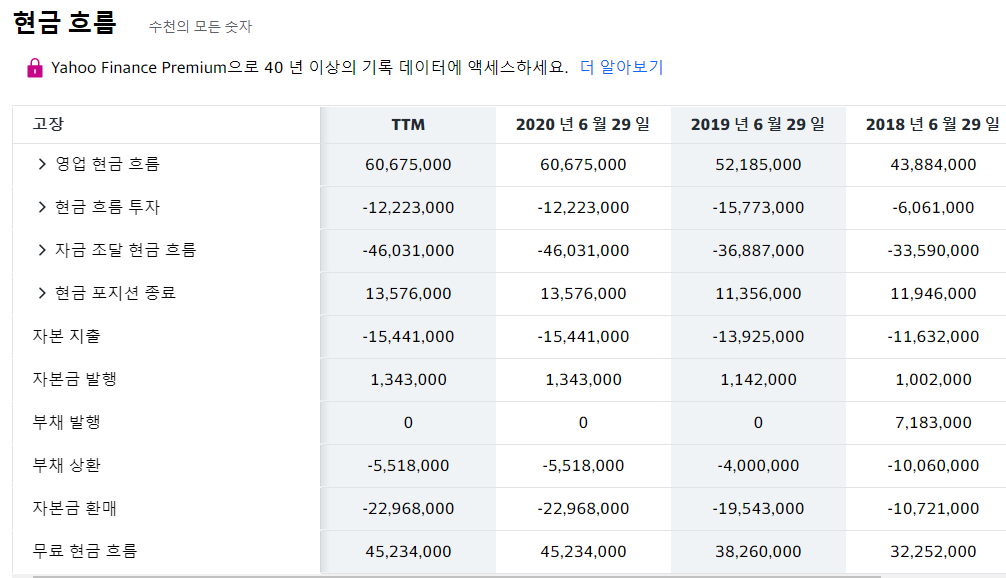Select the TTM column header
1006x578 pixels.
(408, 124)
